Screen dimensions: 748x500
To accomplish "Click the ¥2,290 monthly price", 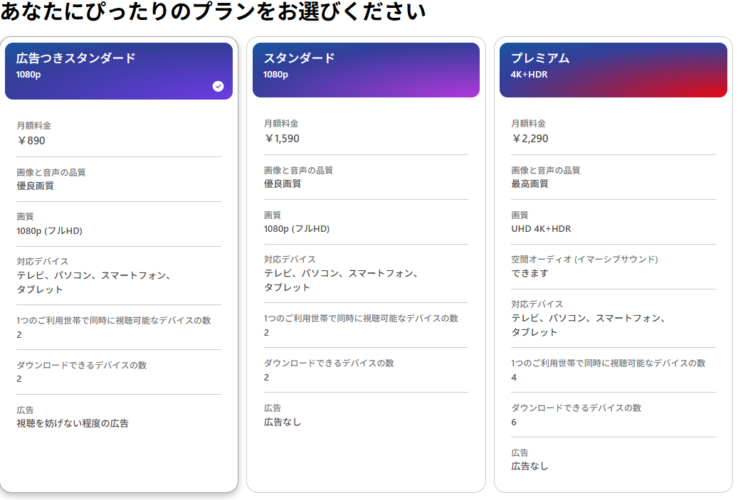I will point(530,139).
